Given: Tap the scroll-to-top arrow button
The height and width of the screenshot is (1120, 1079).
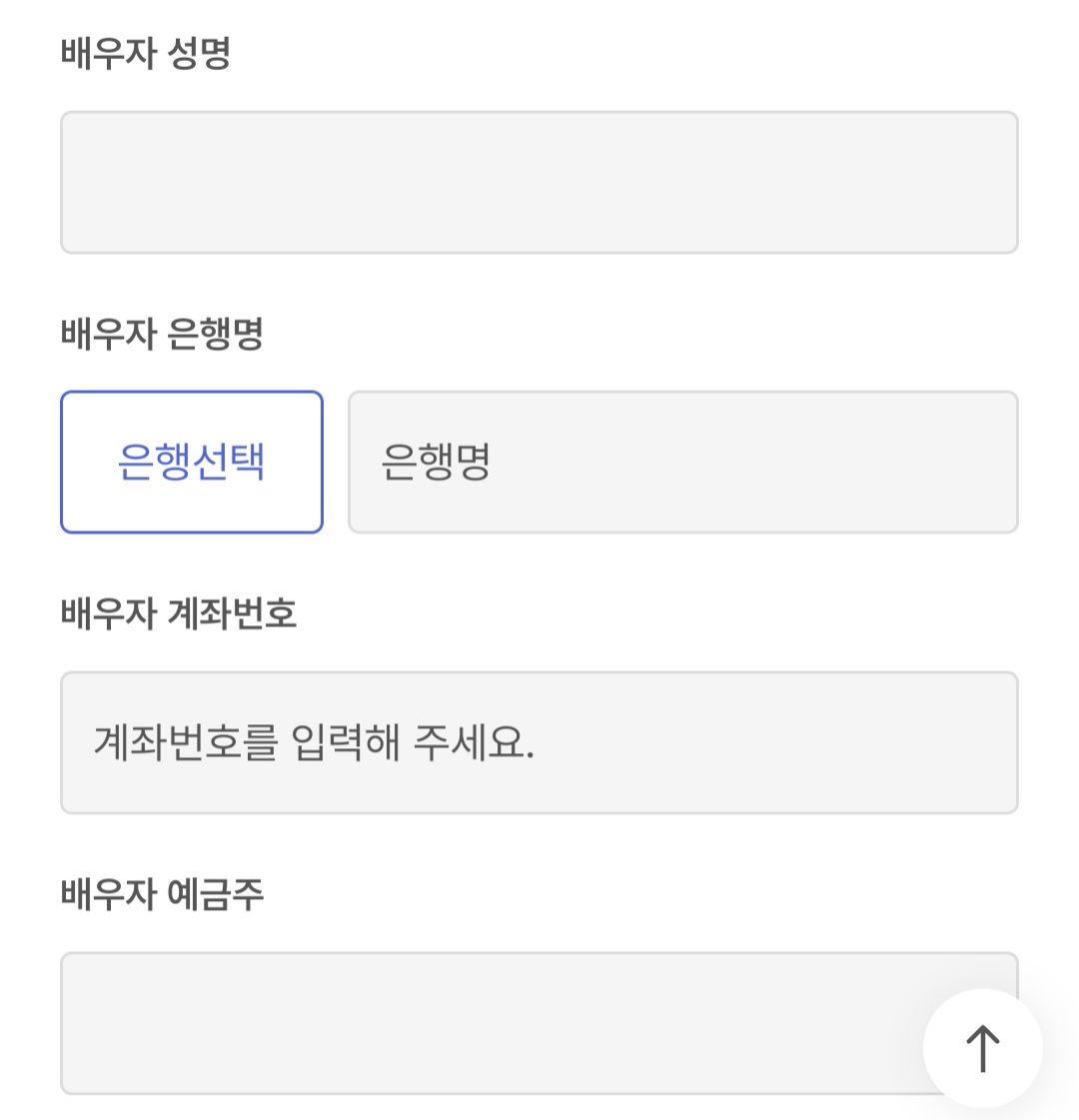Looking at the screenshot, I should click(983, 1048).
